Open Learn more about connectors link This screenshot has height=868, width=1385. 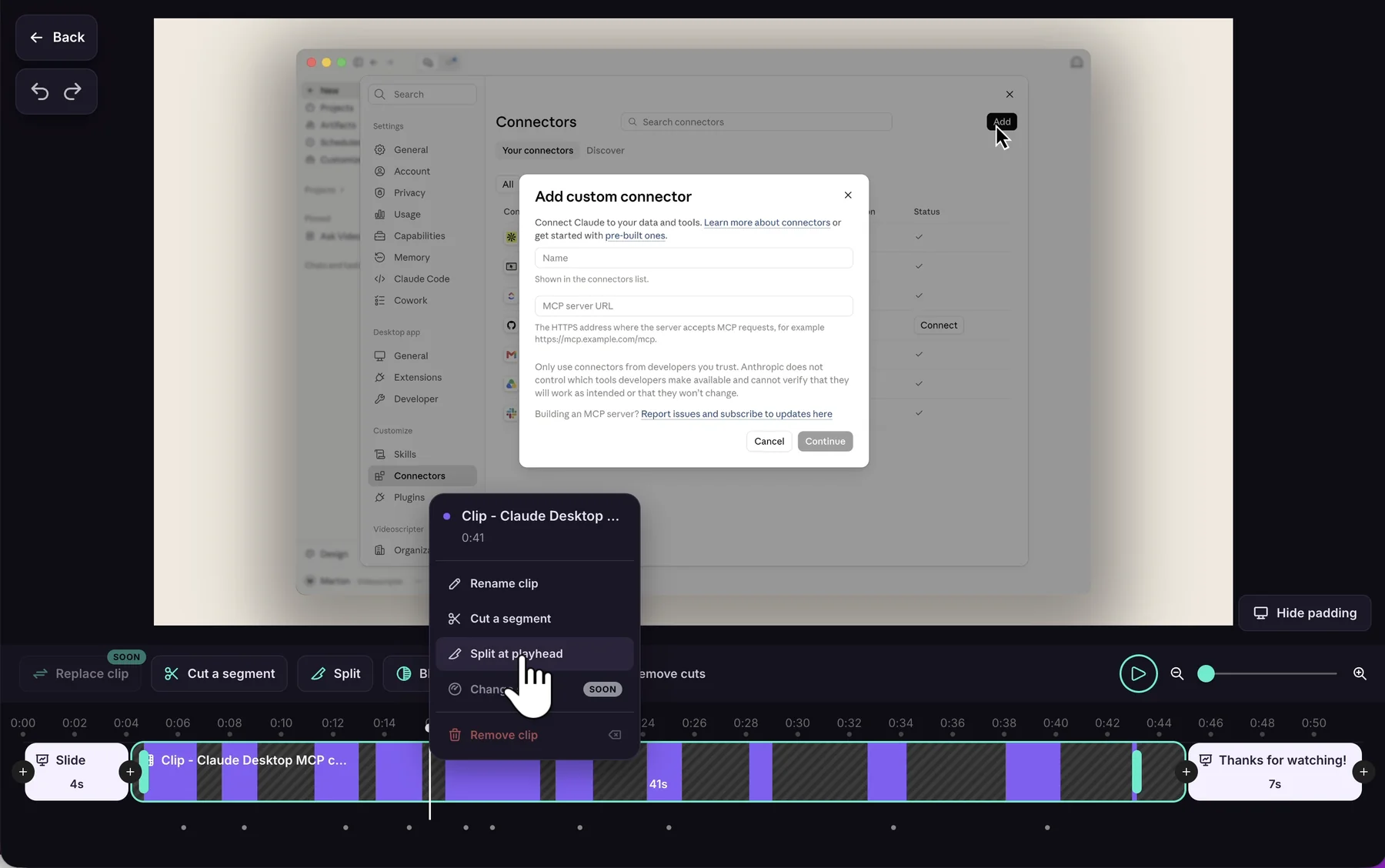[766, 222]
